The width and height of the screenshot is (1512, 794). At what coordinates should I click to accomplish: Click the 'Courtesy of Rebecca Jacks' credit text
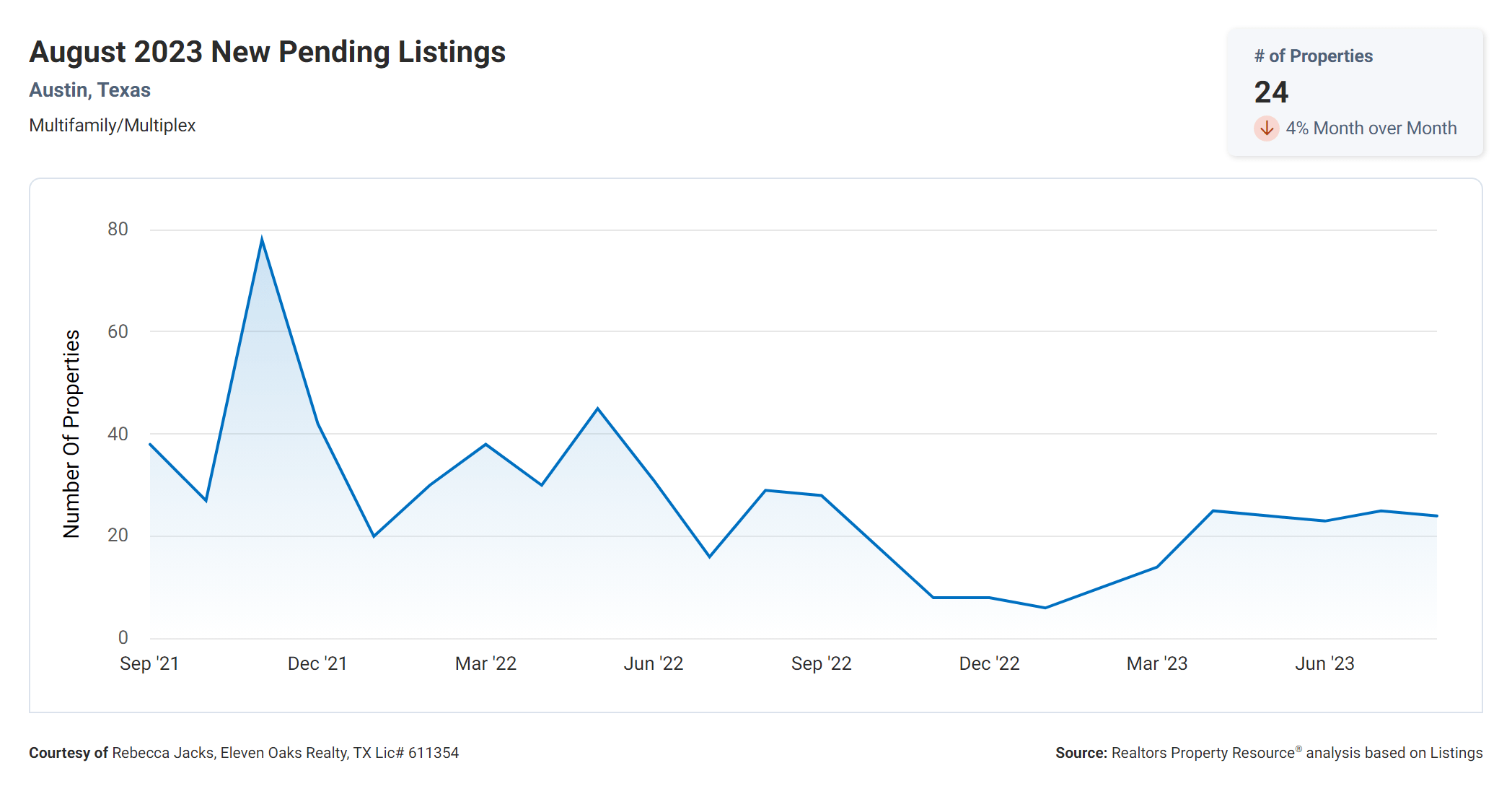pyautogui.click(x=244, y=753)
